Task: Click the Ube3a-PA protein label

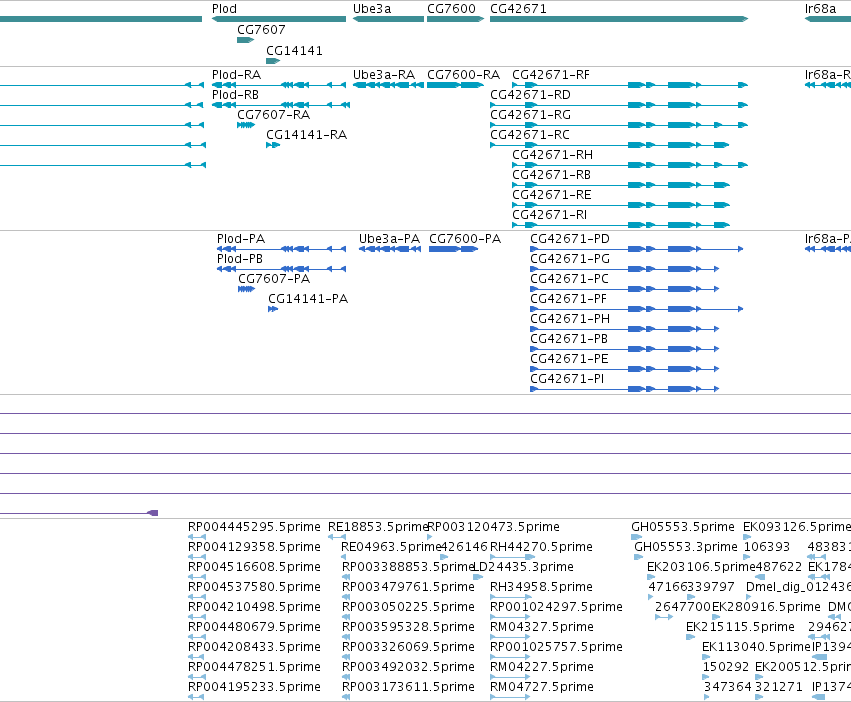Action: click(x=390, y=239)
